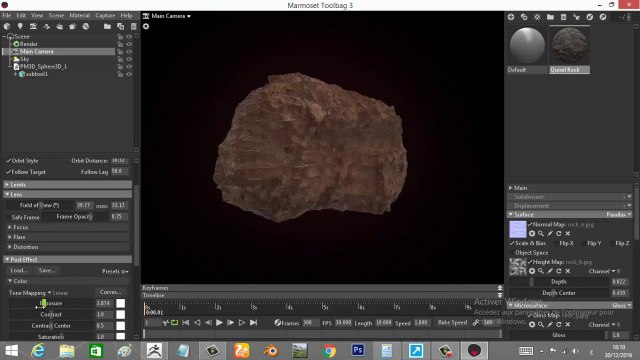Open Normal Map texture settings gear
This screenshot has width=640, height=360.
[x=532, y=233]
